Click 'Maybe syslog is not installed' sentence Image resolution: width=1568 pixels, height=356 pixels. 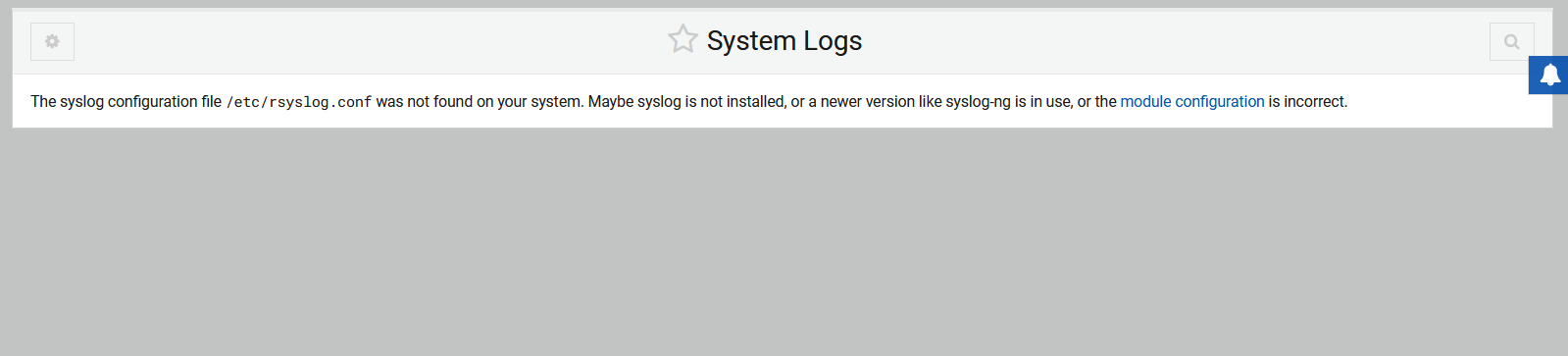[686, 102]
